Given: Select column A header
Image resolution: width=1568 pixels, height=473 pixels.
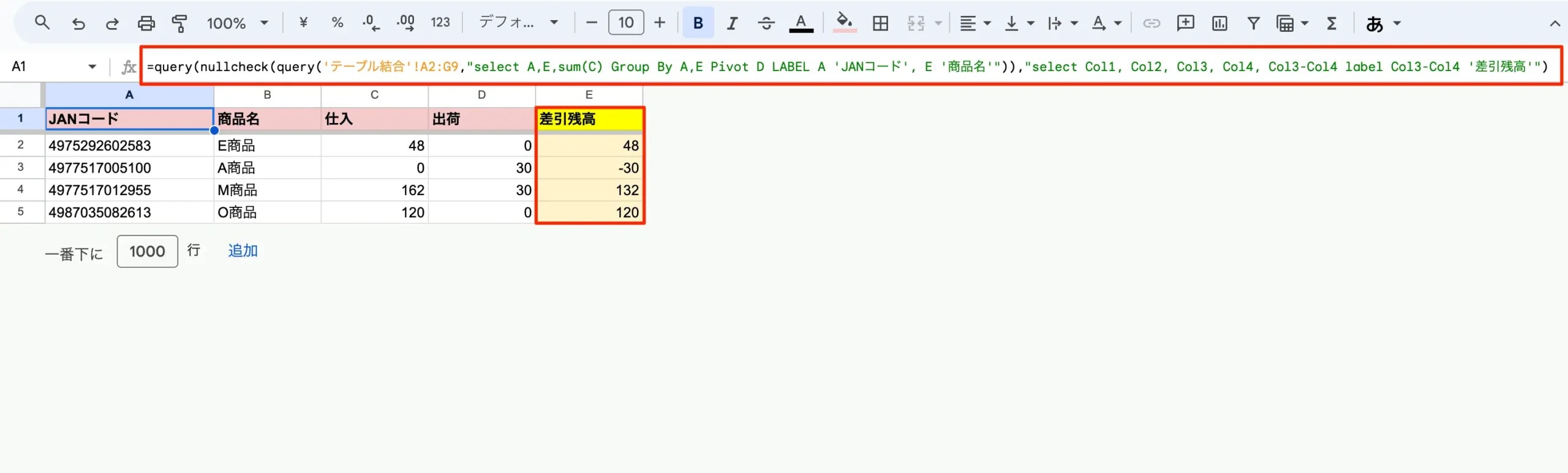Looking at the screenshot, I should [129, 95].
